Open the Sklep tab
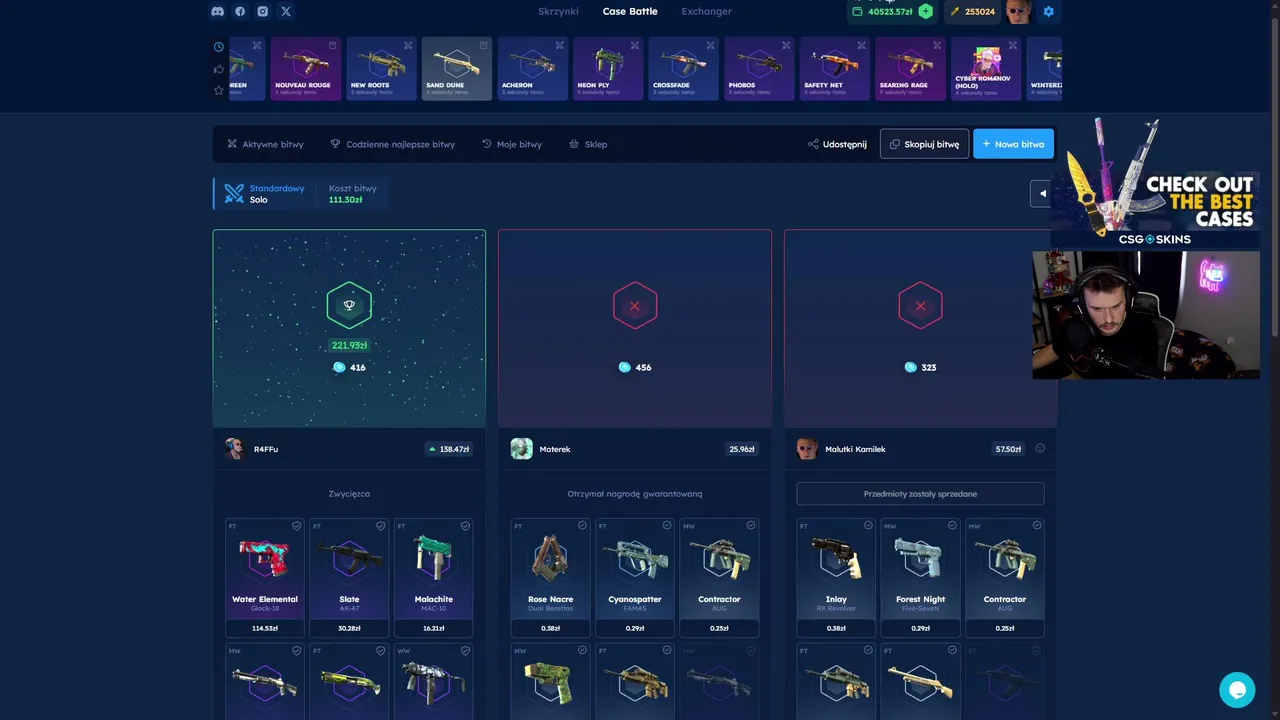 pyautogui.click(x=588, y=144)
